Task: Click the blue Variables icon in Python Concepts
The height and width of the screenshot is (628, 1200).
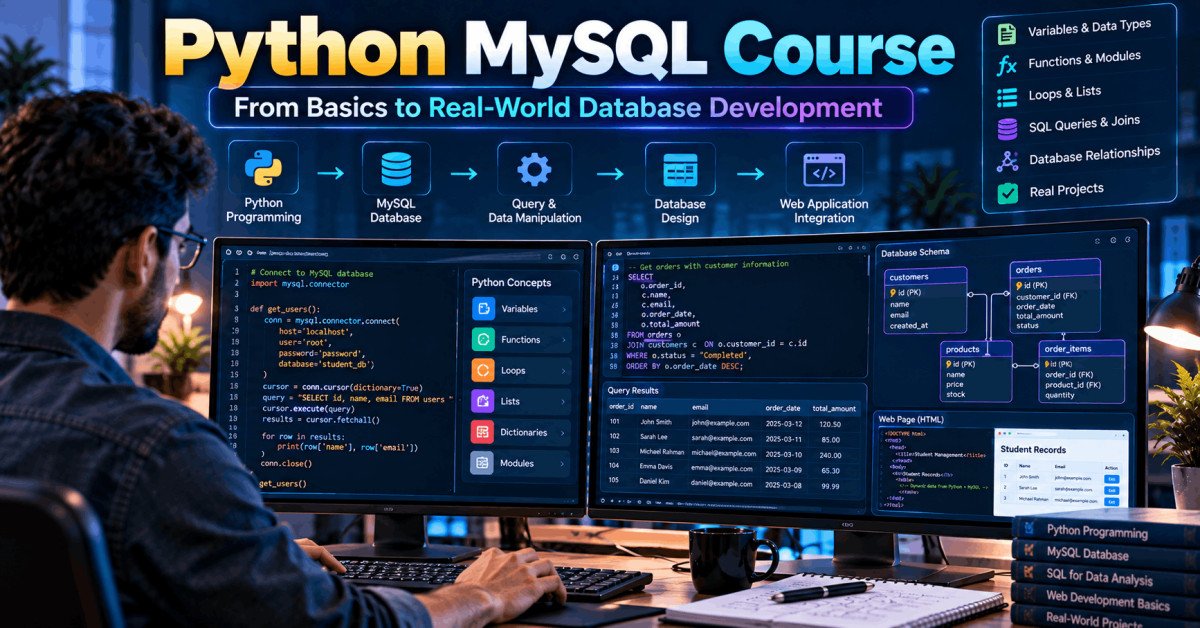Action: click(483, 309)
